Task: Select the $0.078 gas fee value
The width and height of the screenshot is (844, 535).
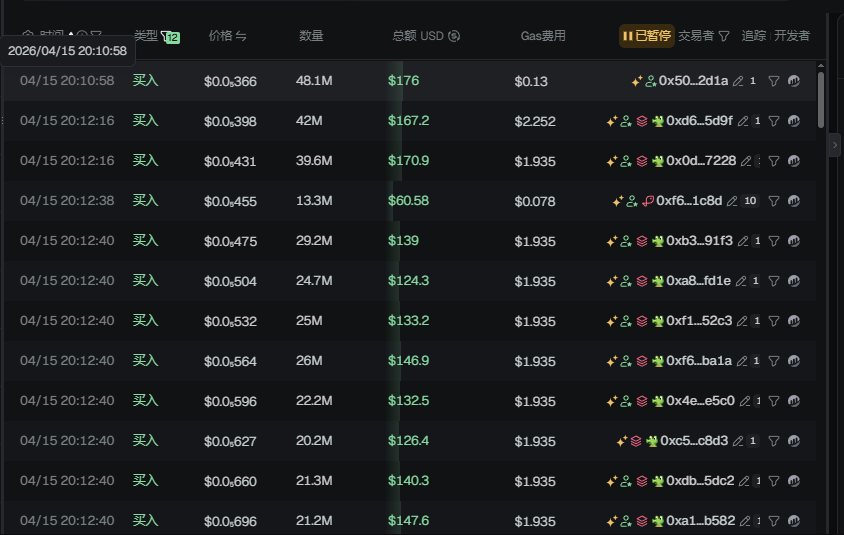Action: click(534, 201)
